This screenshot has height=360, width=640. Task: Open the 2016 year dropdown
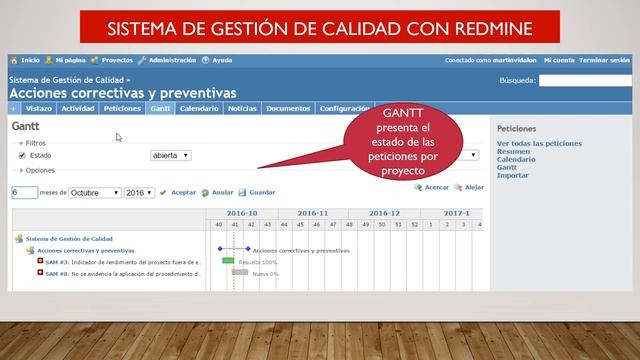(139, 193)
